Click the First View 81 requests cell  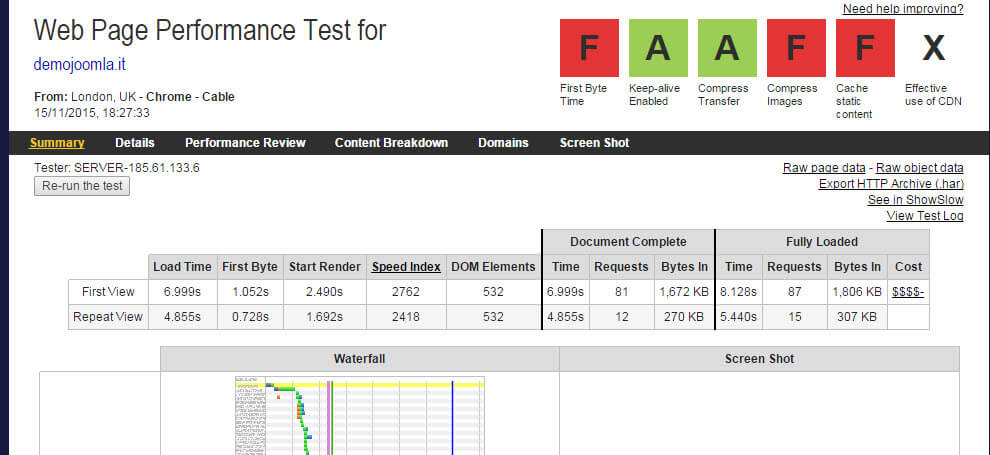622,292
